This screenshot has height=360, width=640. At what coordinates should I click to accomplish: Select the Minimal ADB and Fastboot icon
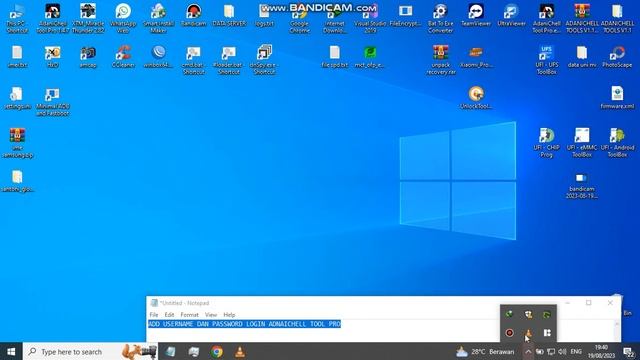pos(53,102)
